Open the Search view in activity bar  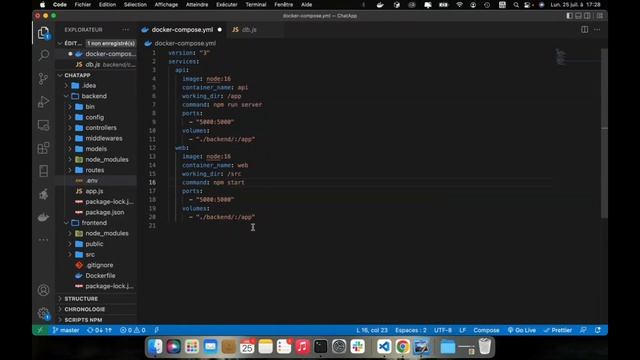pyautogui.click(x=43, y=55)
